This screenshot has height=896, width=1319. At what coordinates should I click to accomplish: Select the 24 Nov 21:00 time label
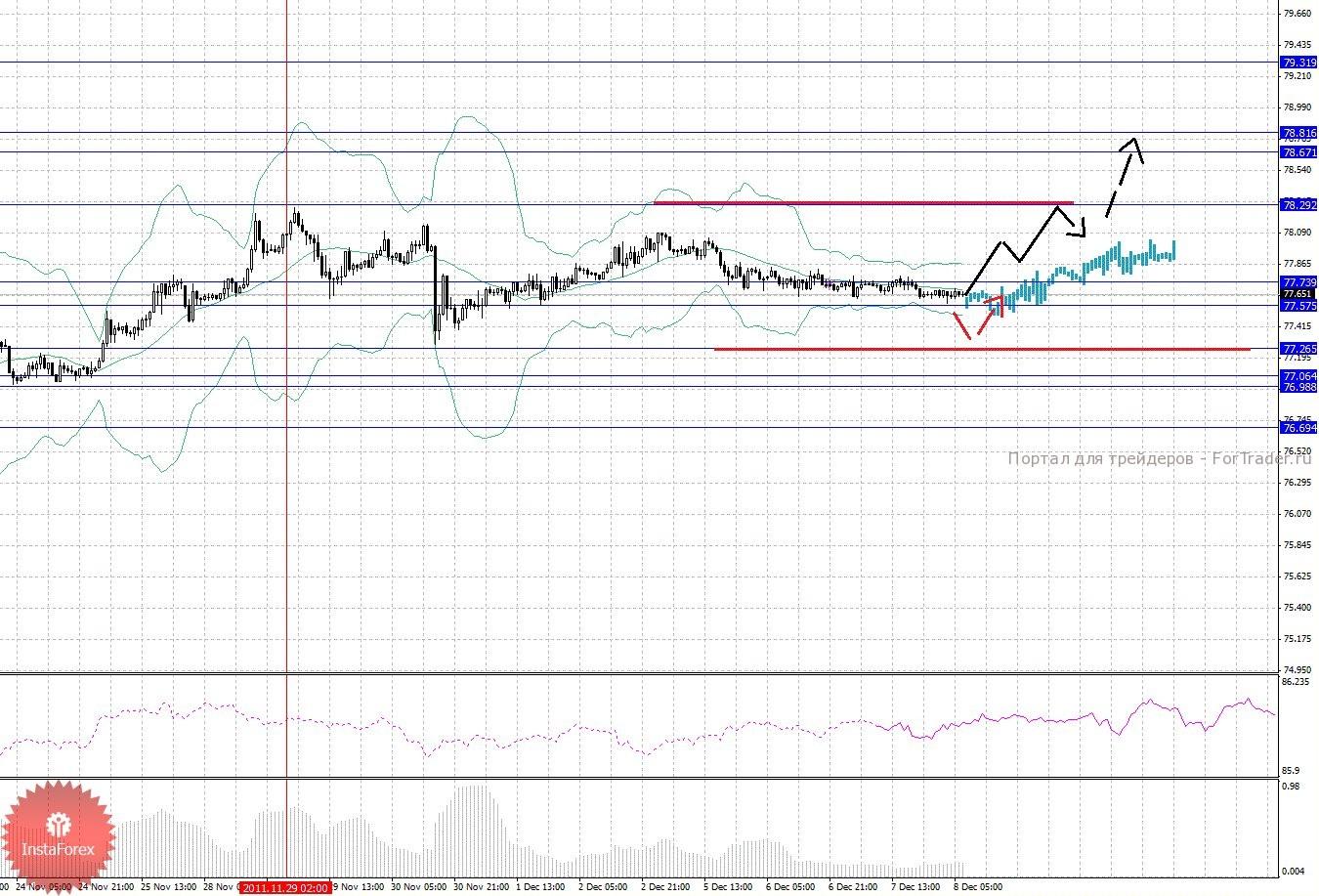pyautogui.click(x=105, y=887)
